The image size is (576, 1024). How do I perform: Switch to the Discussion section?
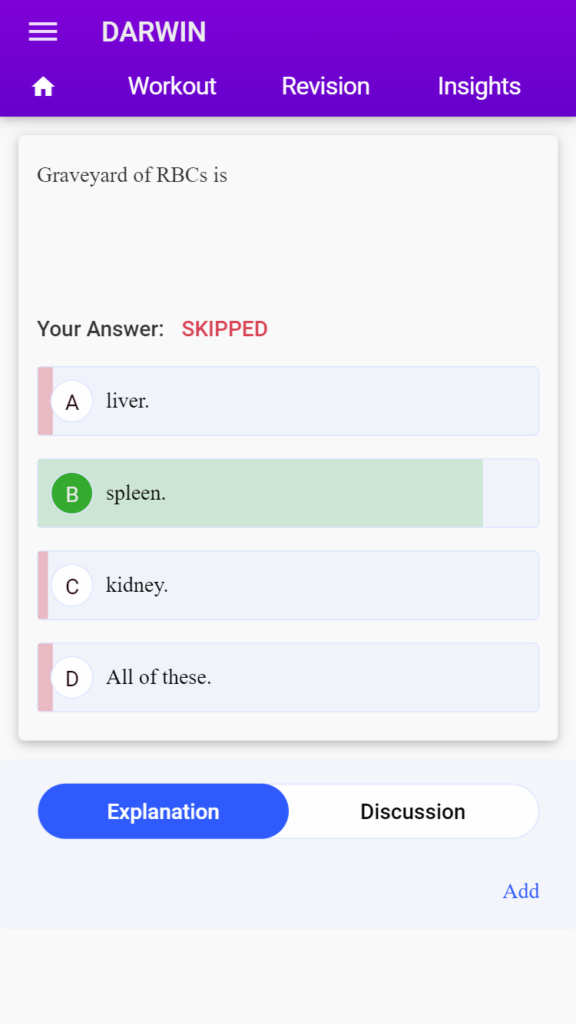(x=413, y=811)
